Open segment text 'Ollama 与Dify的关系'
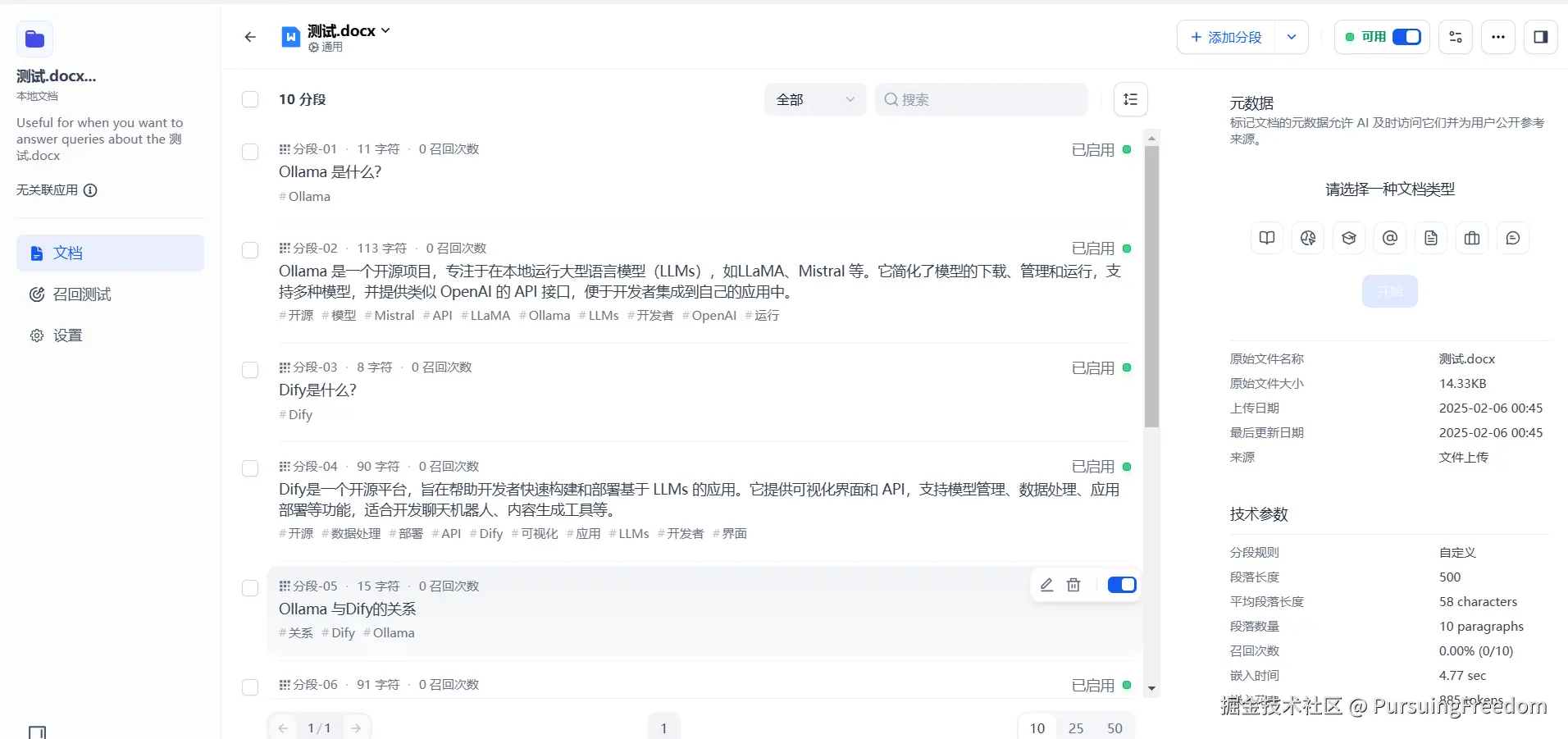 click(x=348, y=609)
